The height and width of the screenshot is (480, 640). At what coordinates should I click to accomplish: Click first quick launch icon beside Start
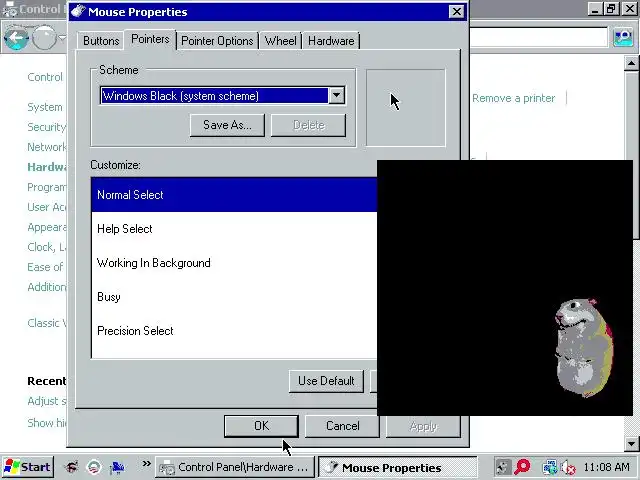tap(72, 467)
